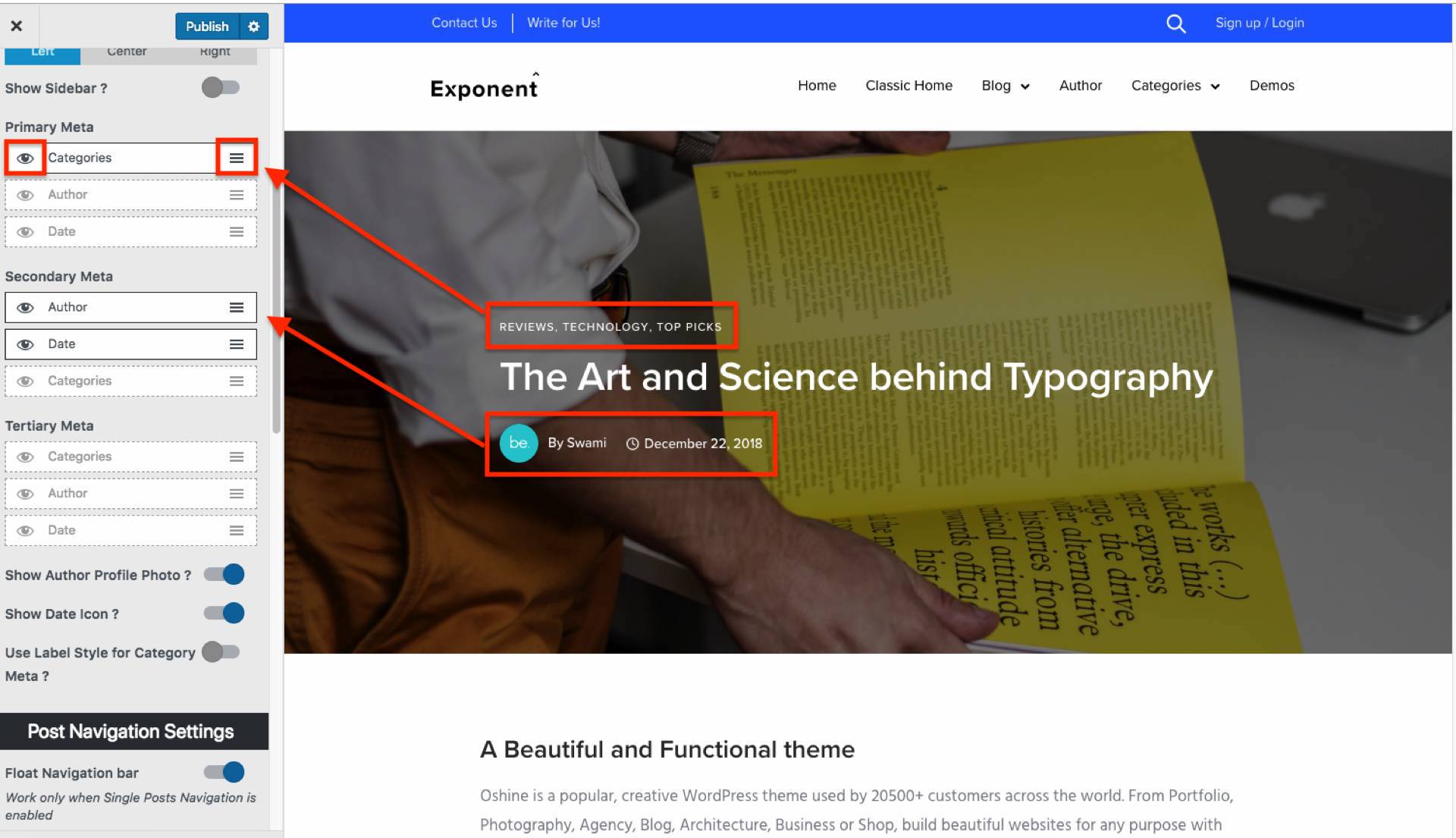Disable the Show Date Icon switch
Screen dimensions: 1456x838
click(224, 614)
